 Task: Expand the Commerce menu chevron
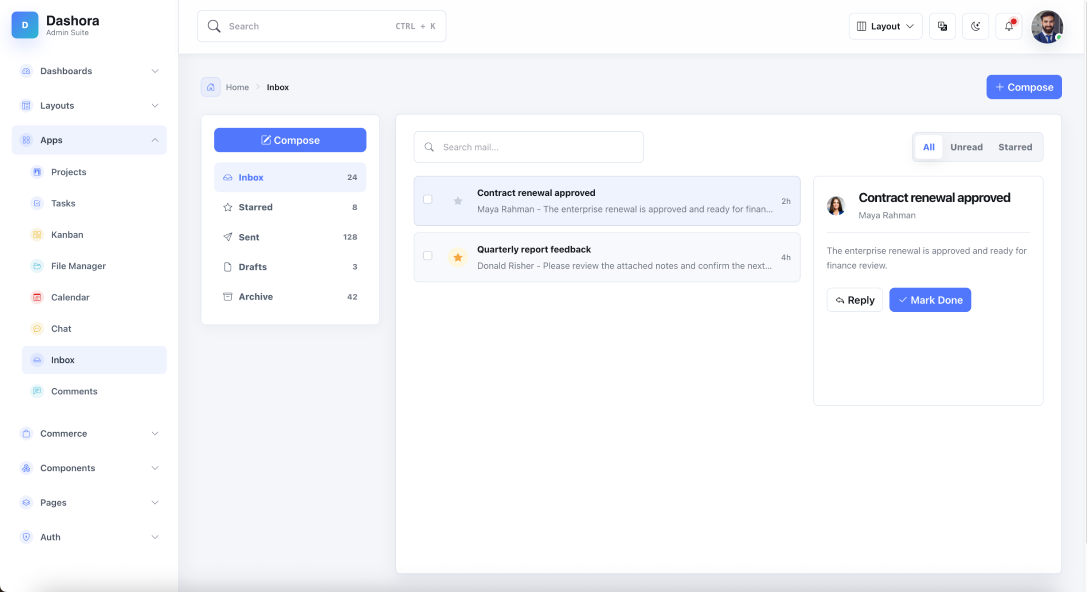click(x=155, y=433)
